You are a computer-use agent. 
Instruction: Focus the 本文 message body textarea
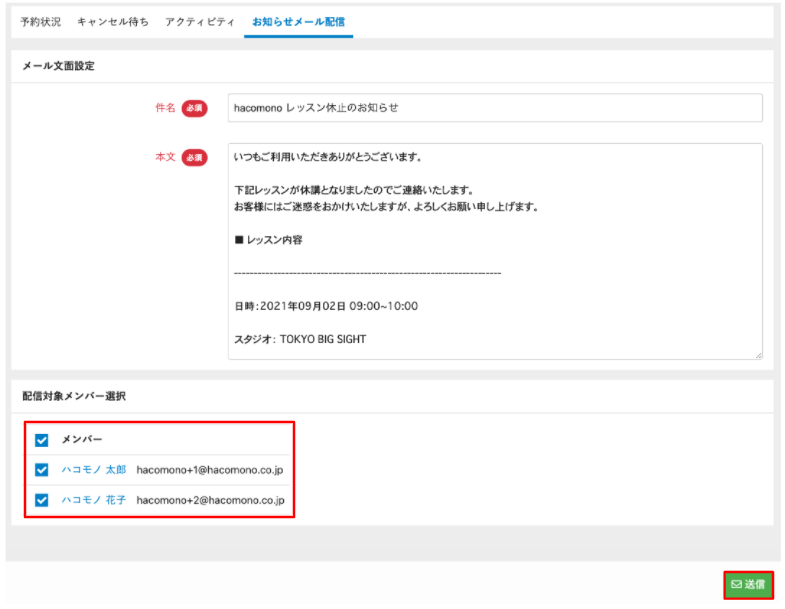(495, 250)
